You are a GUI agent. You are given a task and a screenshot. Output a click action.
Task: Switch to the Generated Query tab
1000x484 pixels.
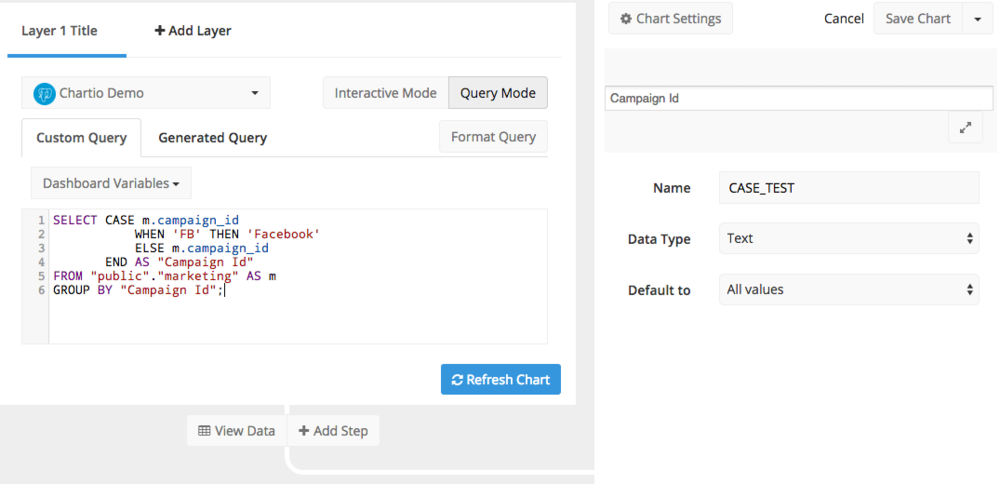[212, 138]
